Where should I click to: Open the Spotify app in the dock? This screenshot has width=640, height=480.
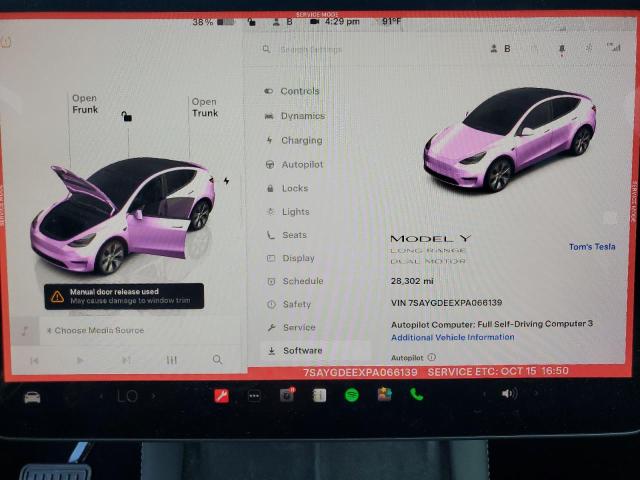(352, 395)
